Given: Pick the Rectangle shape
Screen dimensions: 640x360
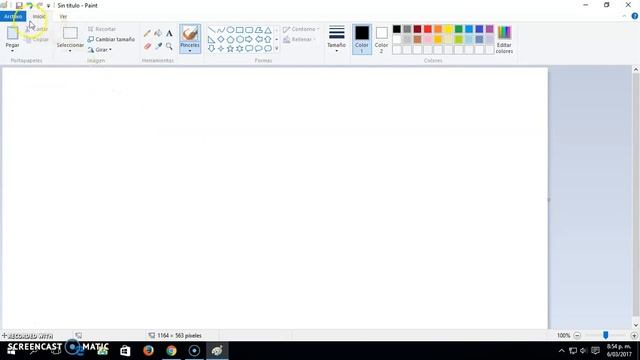Looking at the screenshot, I should coord(240,30).
